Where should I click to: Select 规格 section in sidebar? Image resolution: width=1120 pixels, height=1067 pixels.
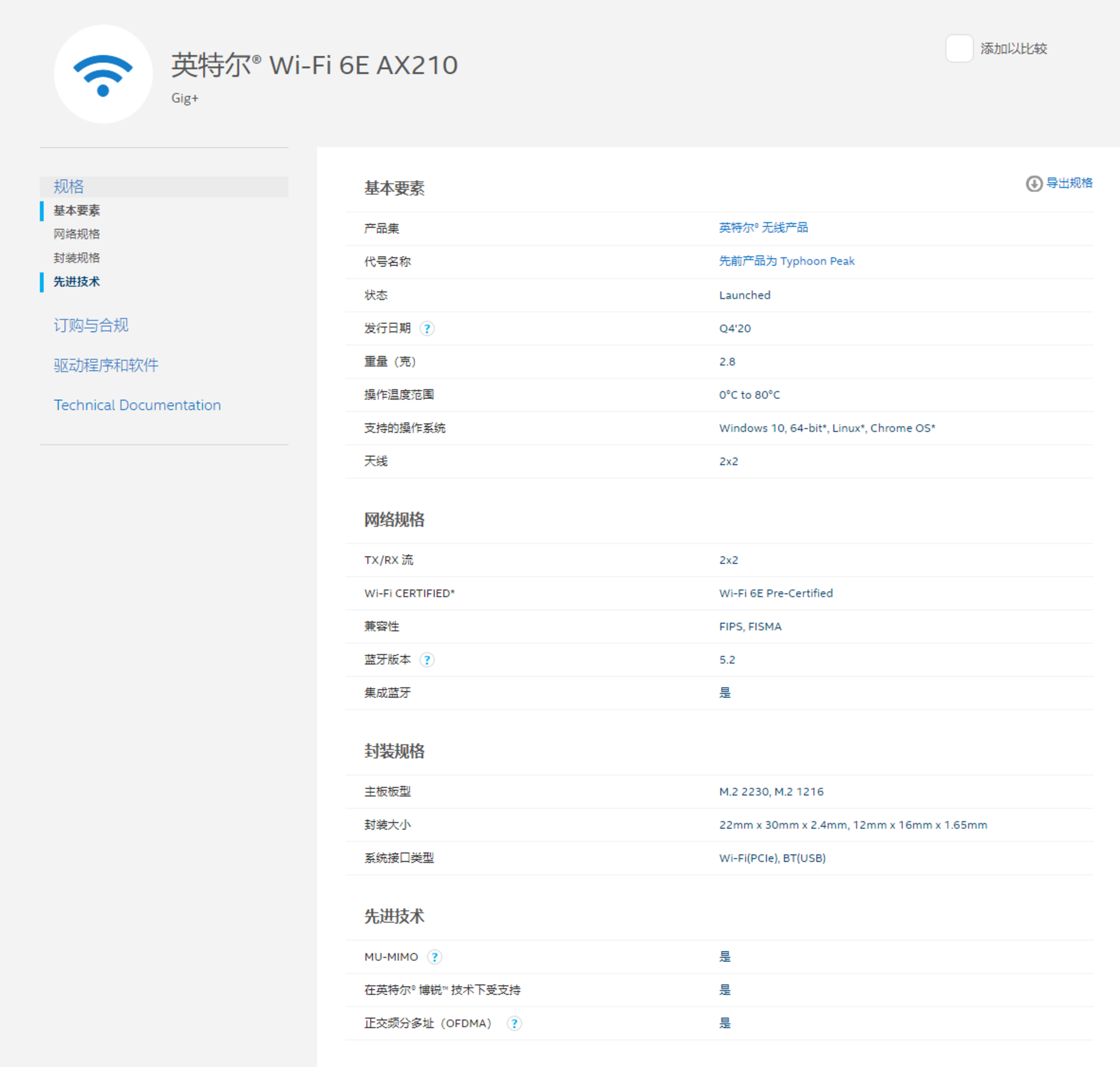[x=164, y=187]
